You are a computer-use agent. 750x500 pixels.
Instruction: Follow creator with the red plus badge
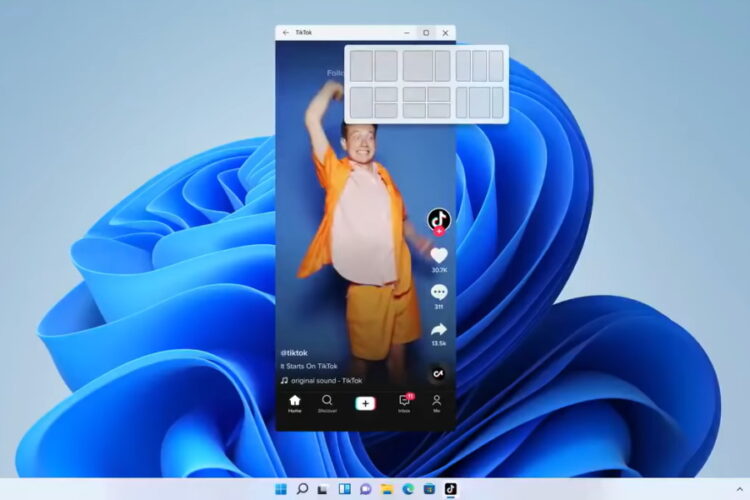pos(439,232)
